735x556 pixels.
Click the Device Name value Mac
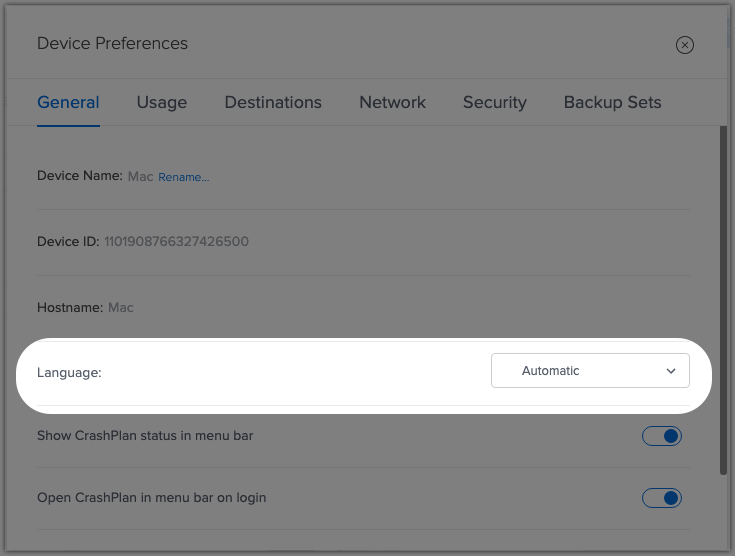[141, 177]
